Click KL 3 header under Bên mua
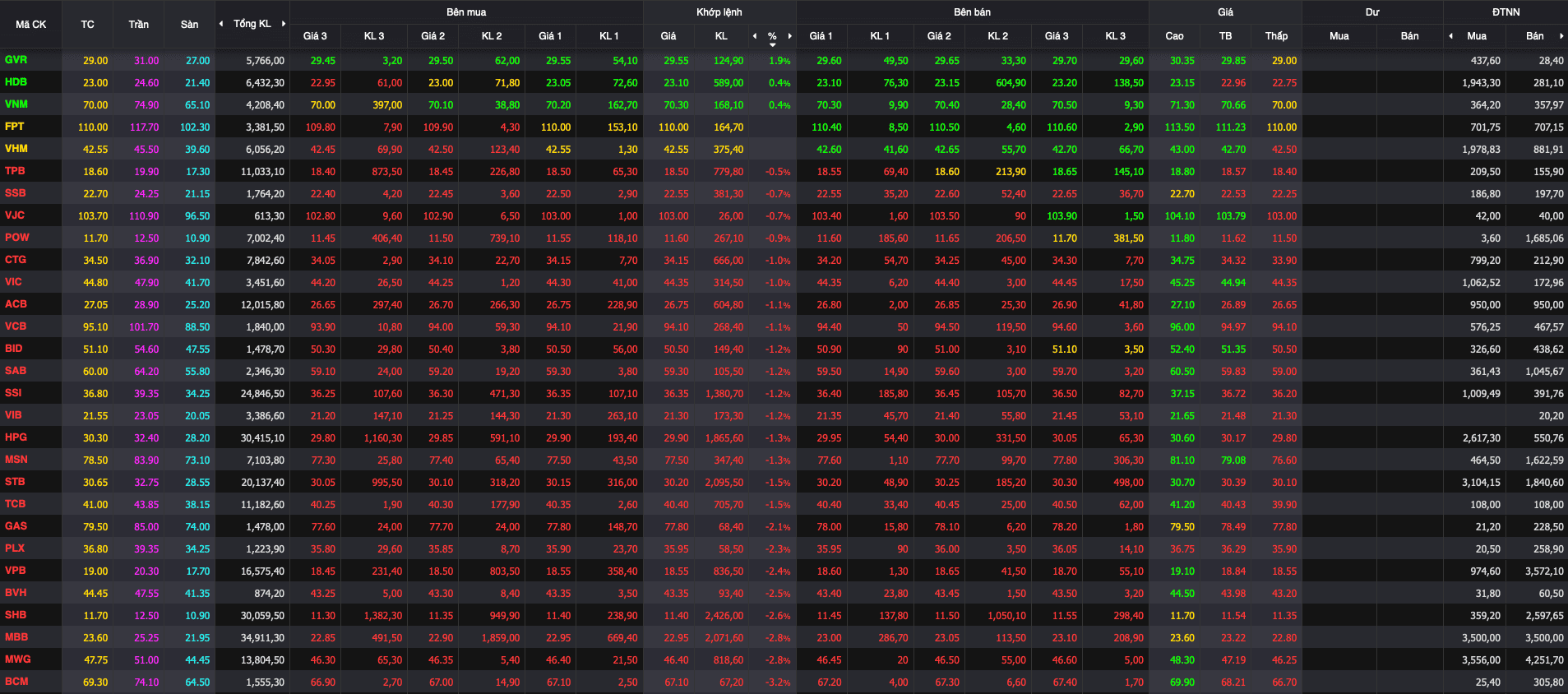Screen dimensions: 1568x694 [374, 36]
